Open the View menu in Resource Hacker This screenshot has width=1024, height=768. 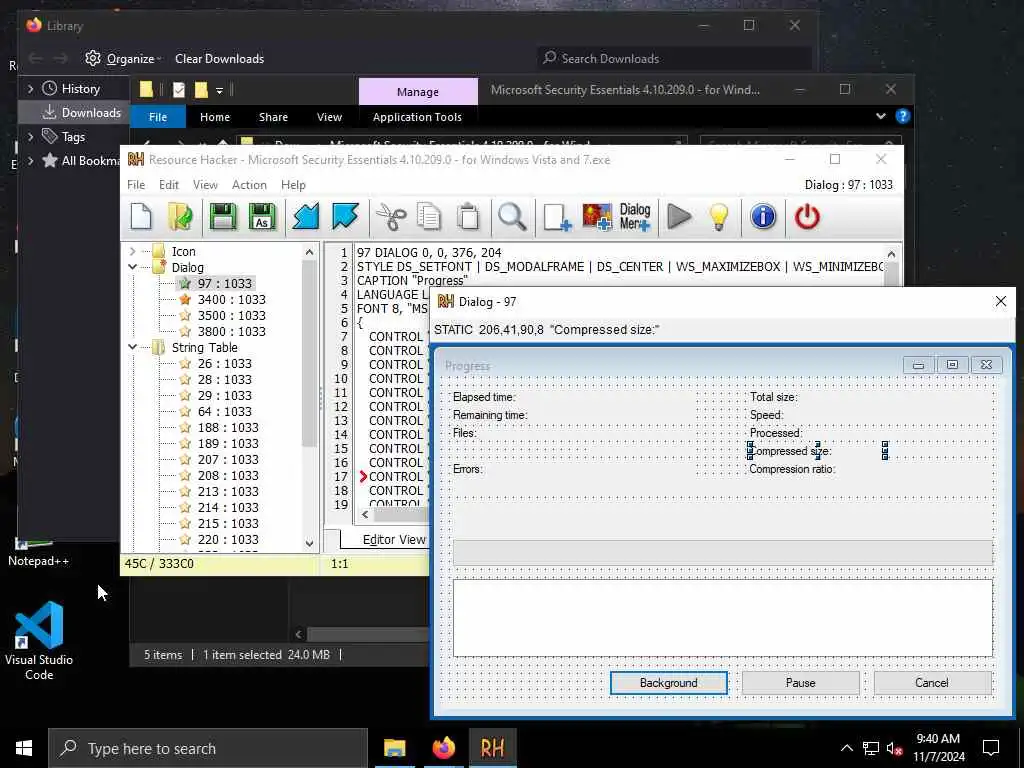pos(205,185)
